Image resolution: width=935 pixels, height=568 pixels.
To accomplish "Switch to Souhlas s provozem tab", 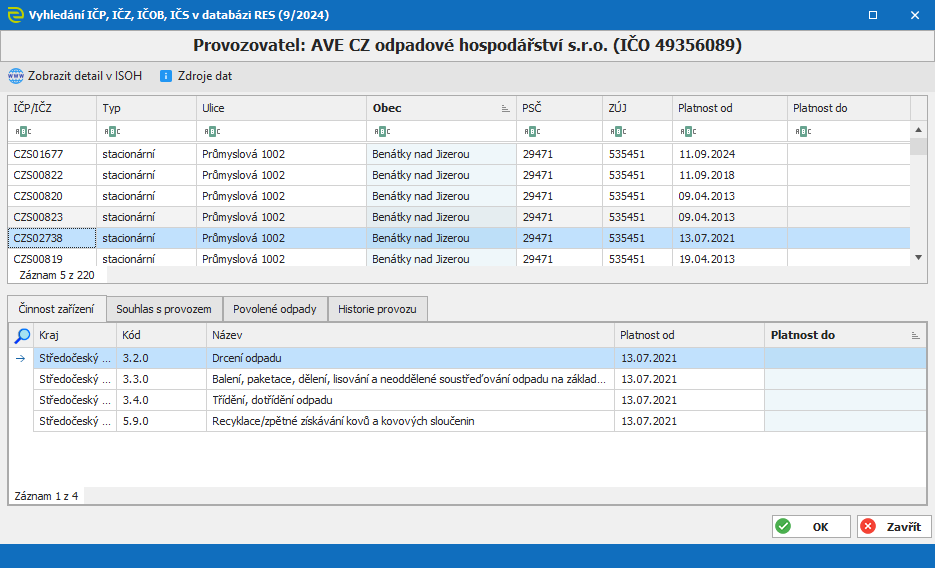I will point(164,309).
